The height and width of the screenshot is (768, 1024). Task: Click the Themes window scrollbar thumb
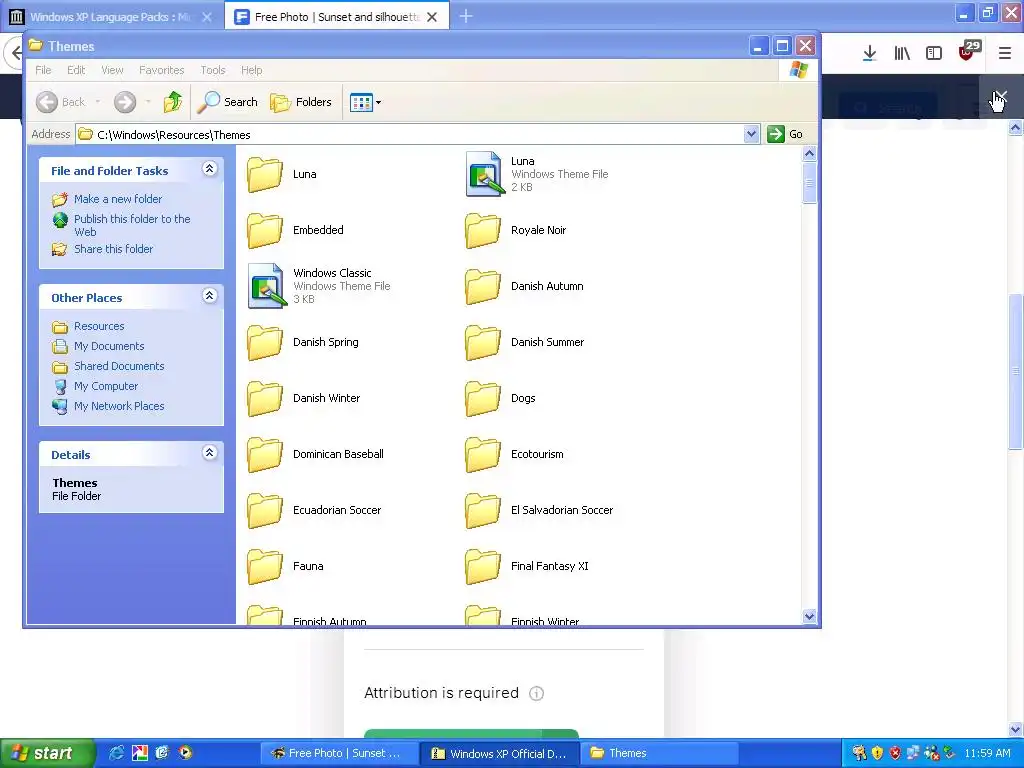(809, 184)
